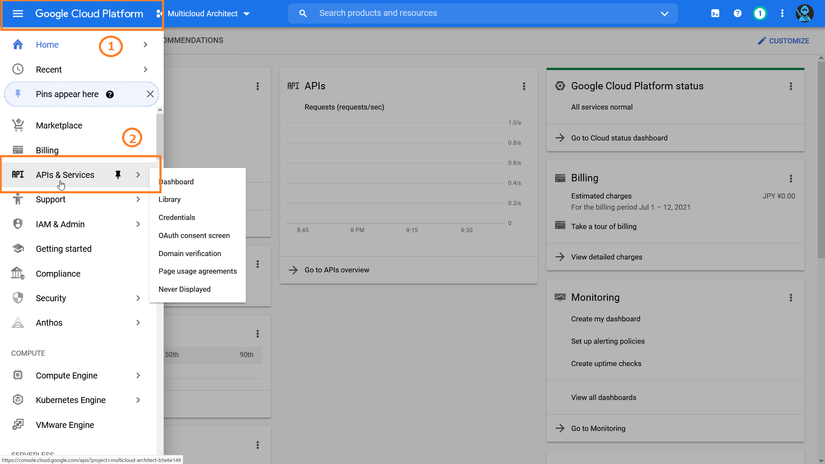
Task: Toggle the pin next to APIs & Services
Action: click(118, 175)
